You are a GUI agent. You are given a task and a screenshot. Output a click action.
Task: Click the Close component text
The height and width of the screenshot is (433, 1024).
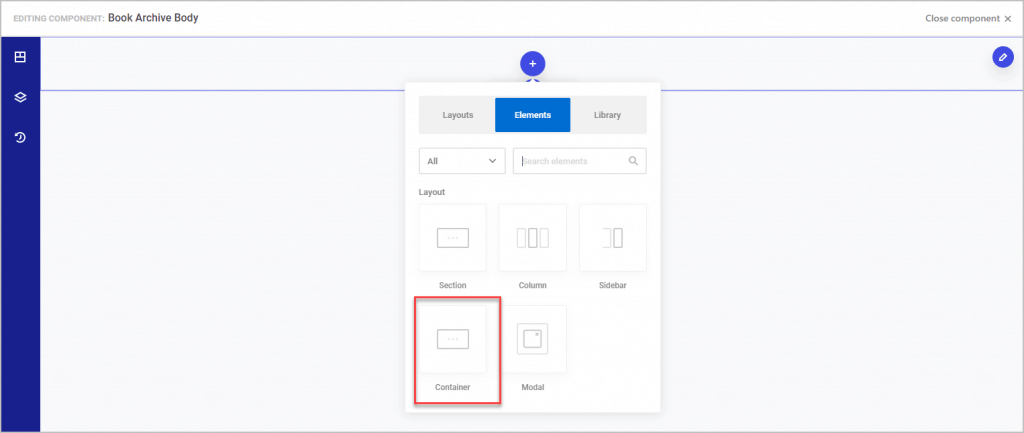pos(962,18)
